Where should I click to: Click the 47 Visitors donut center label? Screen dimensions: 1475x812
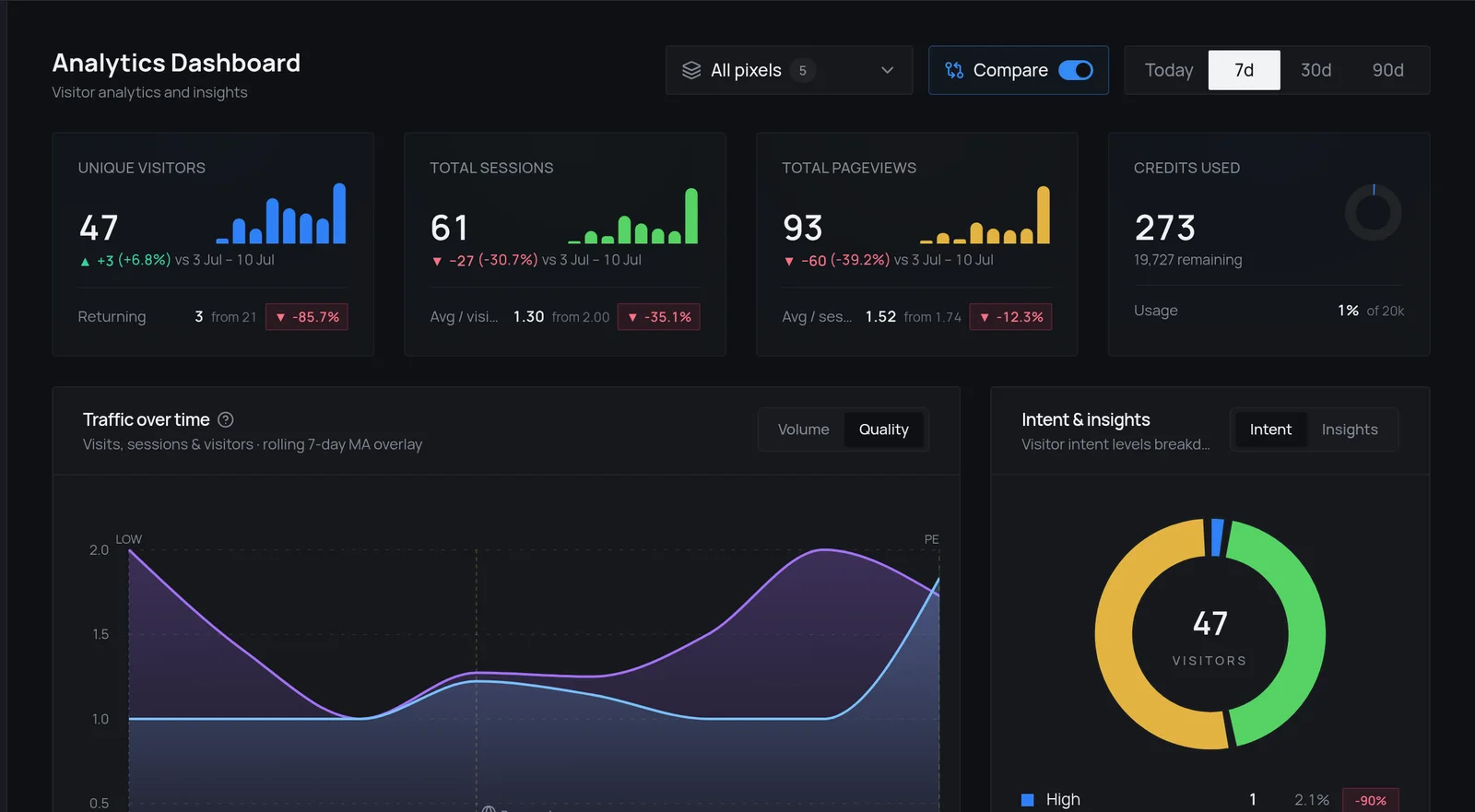(1209, 636)
